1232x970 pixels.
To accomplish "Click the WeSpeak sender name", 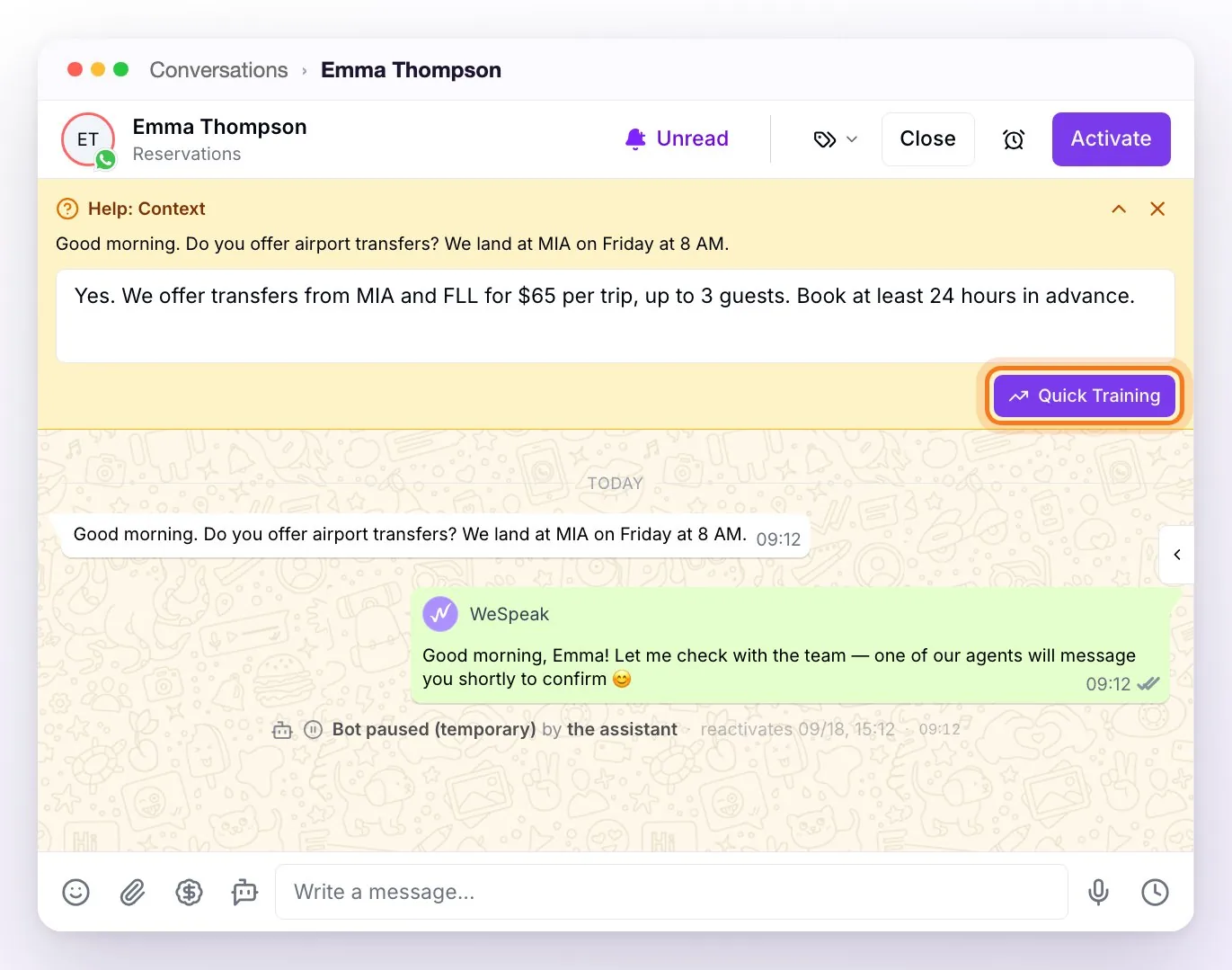I will pyautogui.click(x=510, y=614).
